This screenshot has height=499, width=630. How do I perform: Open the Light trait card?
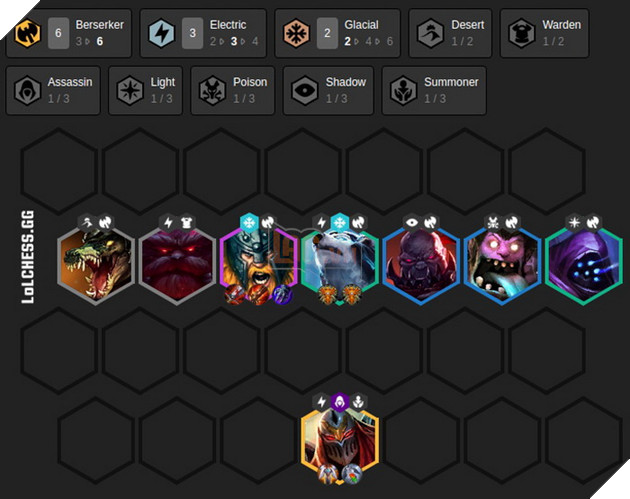145,91
